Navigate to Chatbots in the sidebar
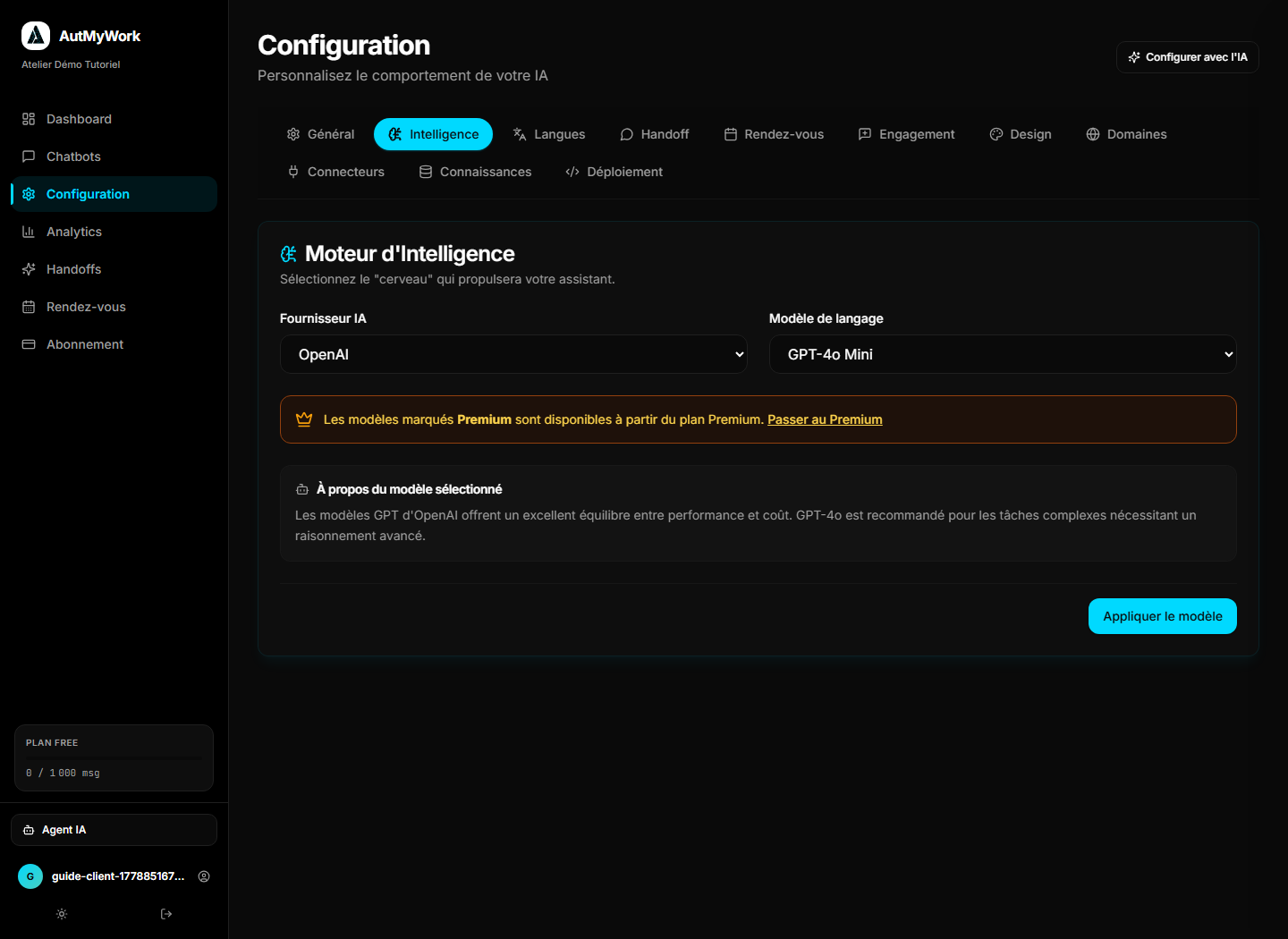Image resolution: width=1288 pixels, height=939 pixels. click(x=114, y=156)
